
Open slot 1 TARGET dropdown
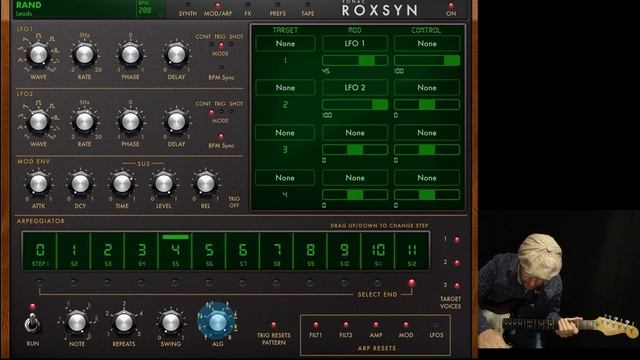pos(285,43)
